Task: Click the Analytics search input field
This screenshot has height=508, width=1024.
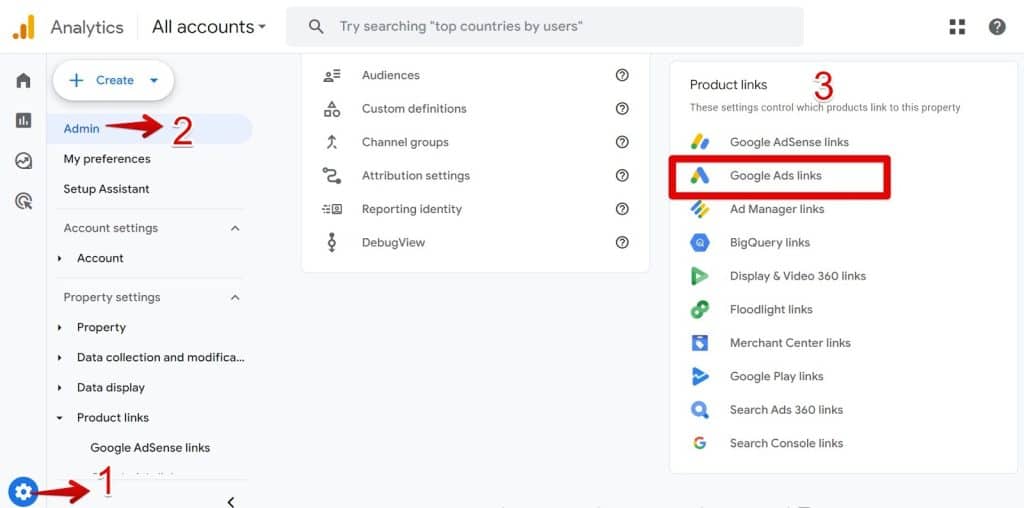Action: 545,27
